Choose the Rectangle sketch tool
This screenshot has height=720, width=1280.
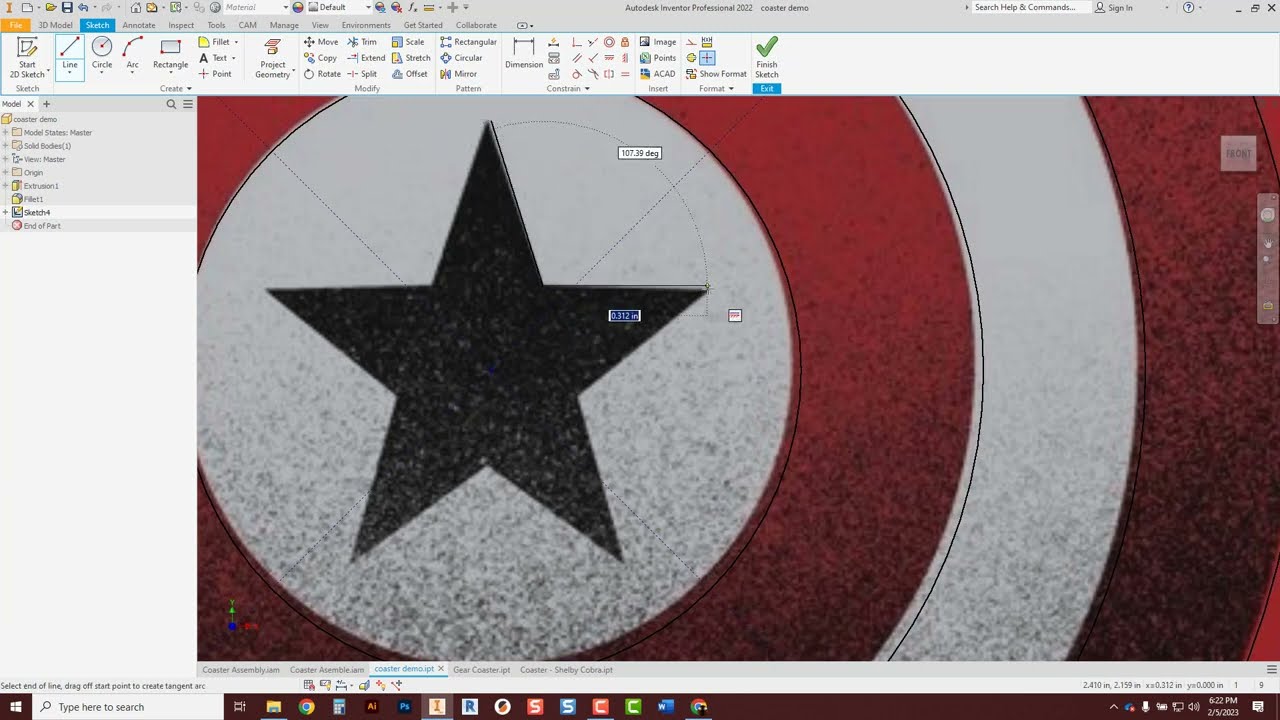click(x=170, y=53)
